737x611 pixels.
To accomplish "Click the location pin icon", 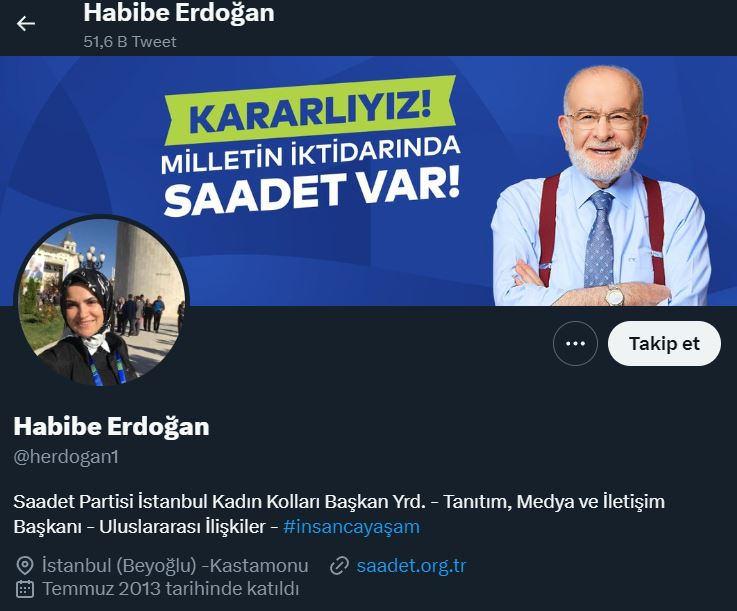I will click(24, 565).
